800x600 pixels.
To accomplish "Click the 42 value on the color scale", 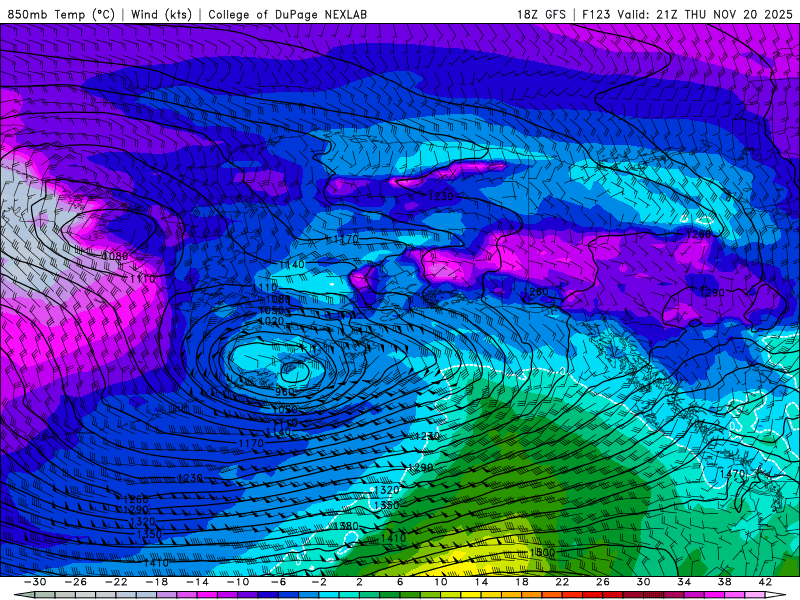I will tap(765, 582).
